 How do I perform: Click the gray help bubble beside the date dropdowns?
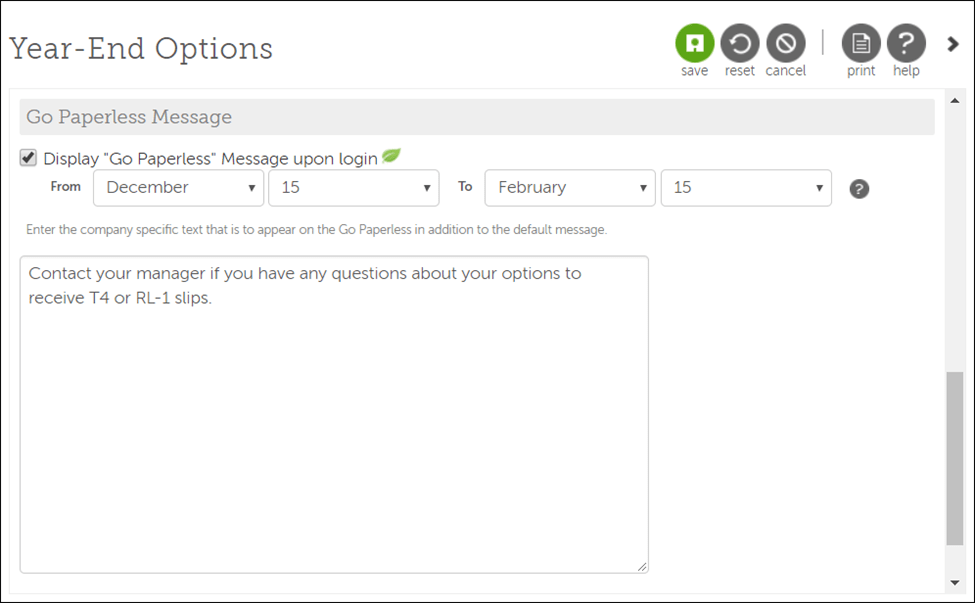(859, 188)
